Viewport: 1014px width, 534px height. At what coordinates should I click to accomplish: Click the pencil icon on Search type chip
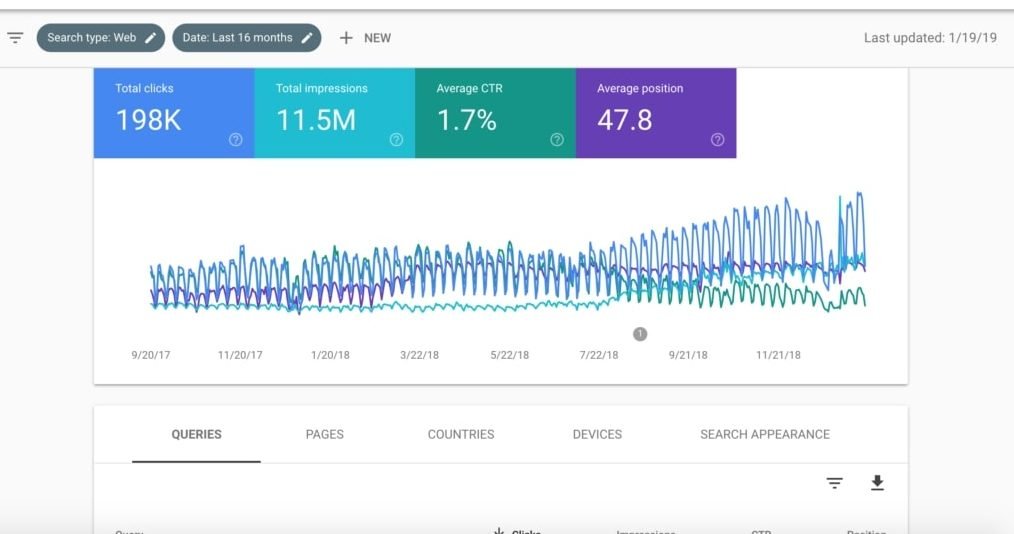click(151, 37)
